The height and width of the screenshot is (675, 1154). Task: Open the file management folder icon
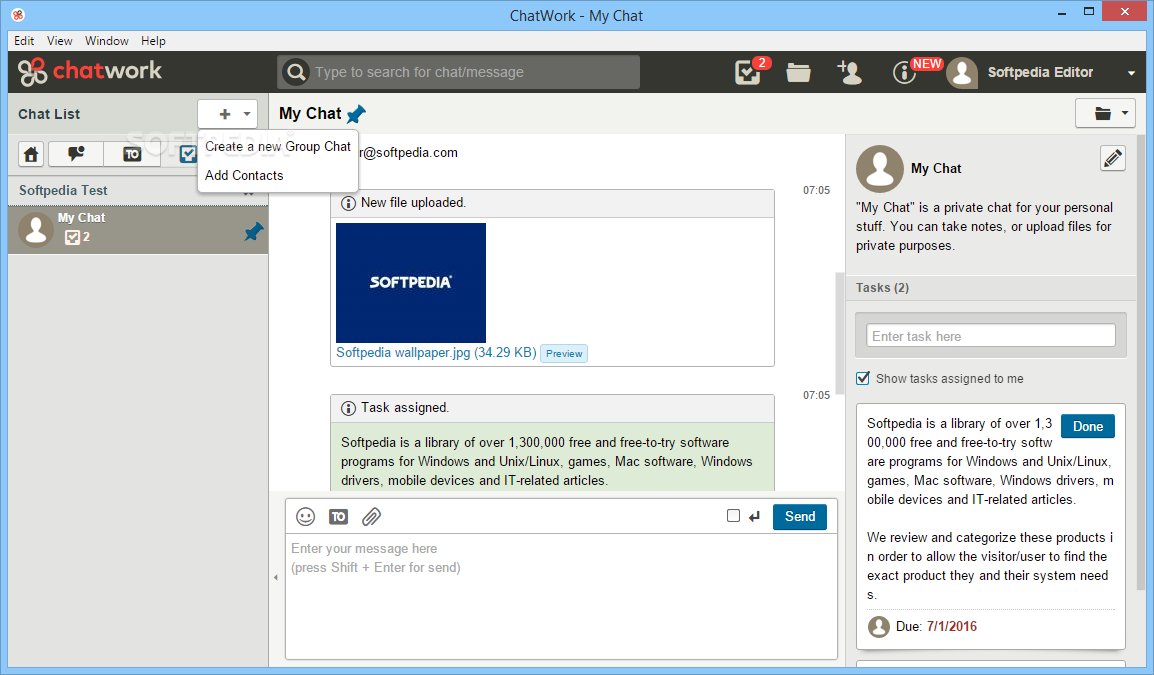coord(798,71)
